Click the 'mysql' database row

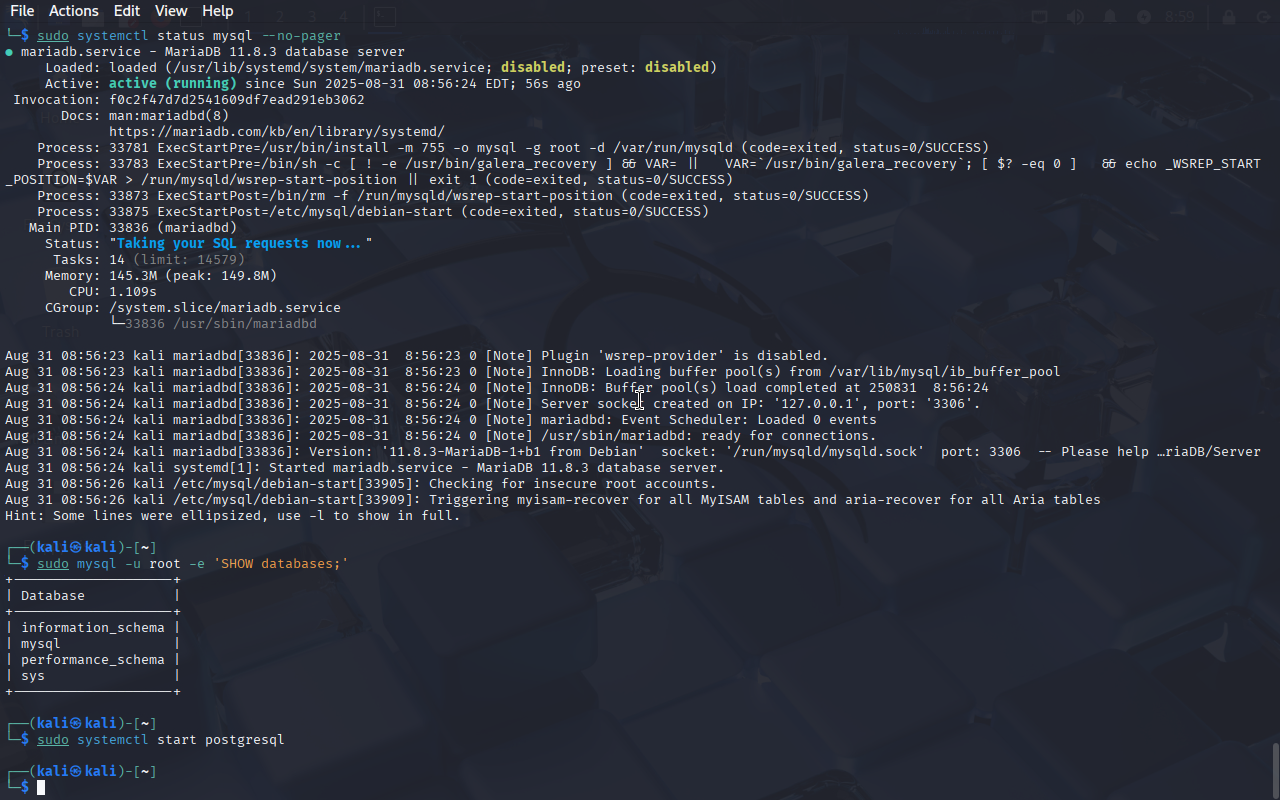click(41, 644)
